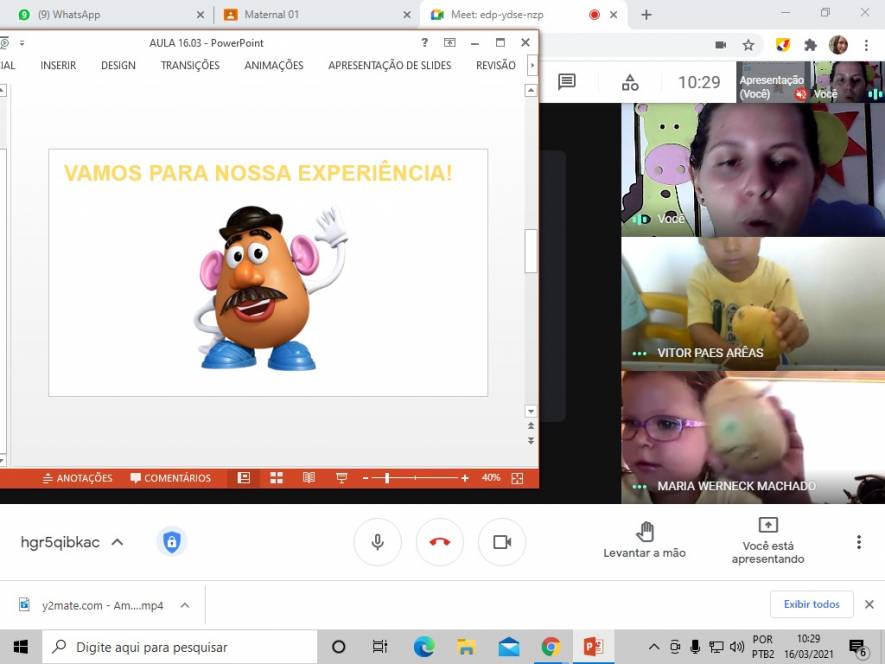This screenshot has height=664, width=885.
Task: Click the Exibir todos downloads button
Action: [811, 604]
